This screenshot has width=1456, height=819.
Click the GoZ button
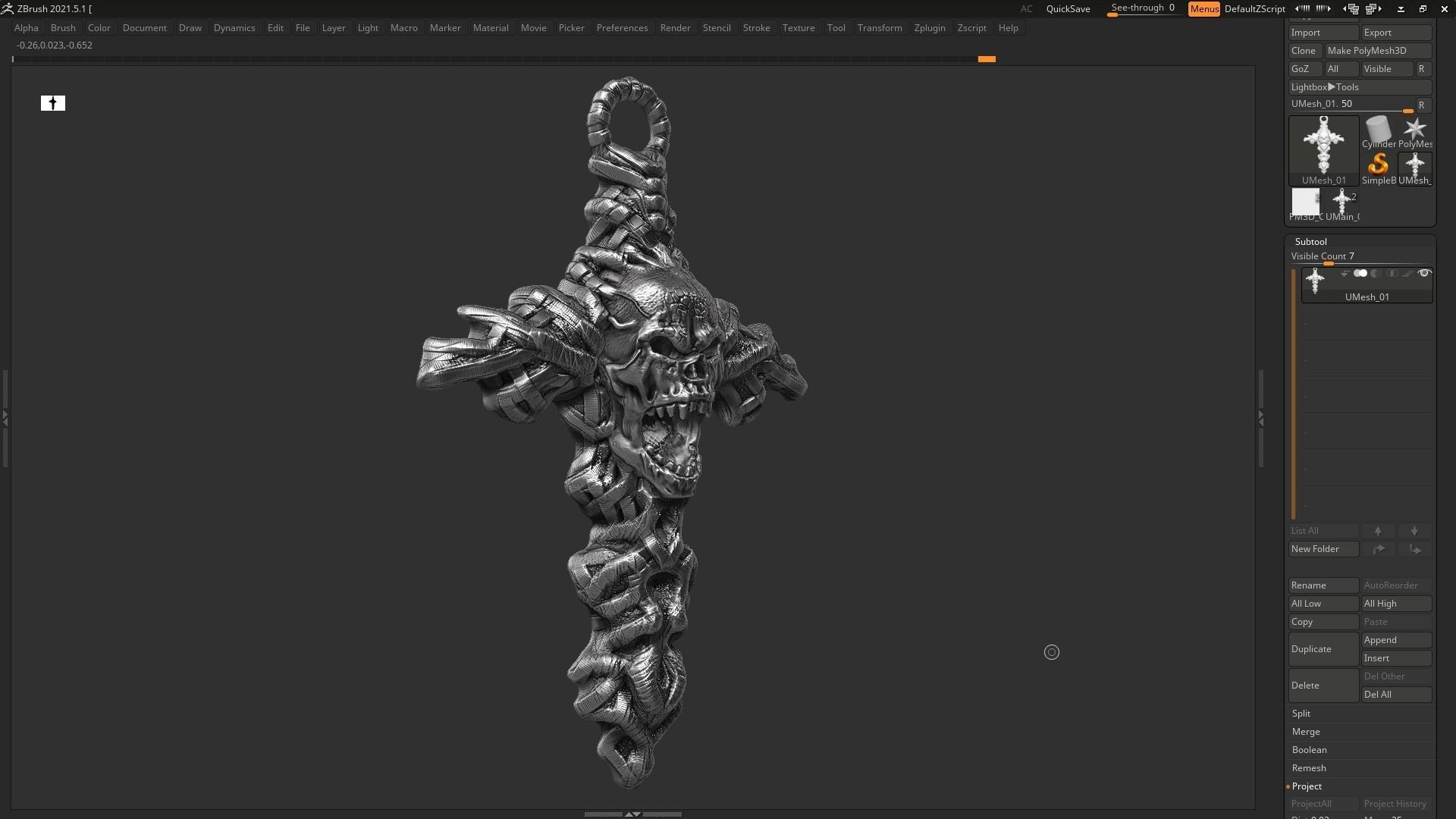[x=1305, y=69]
